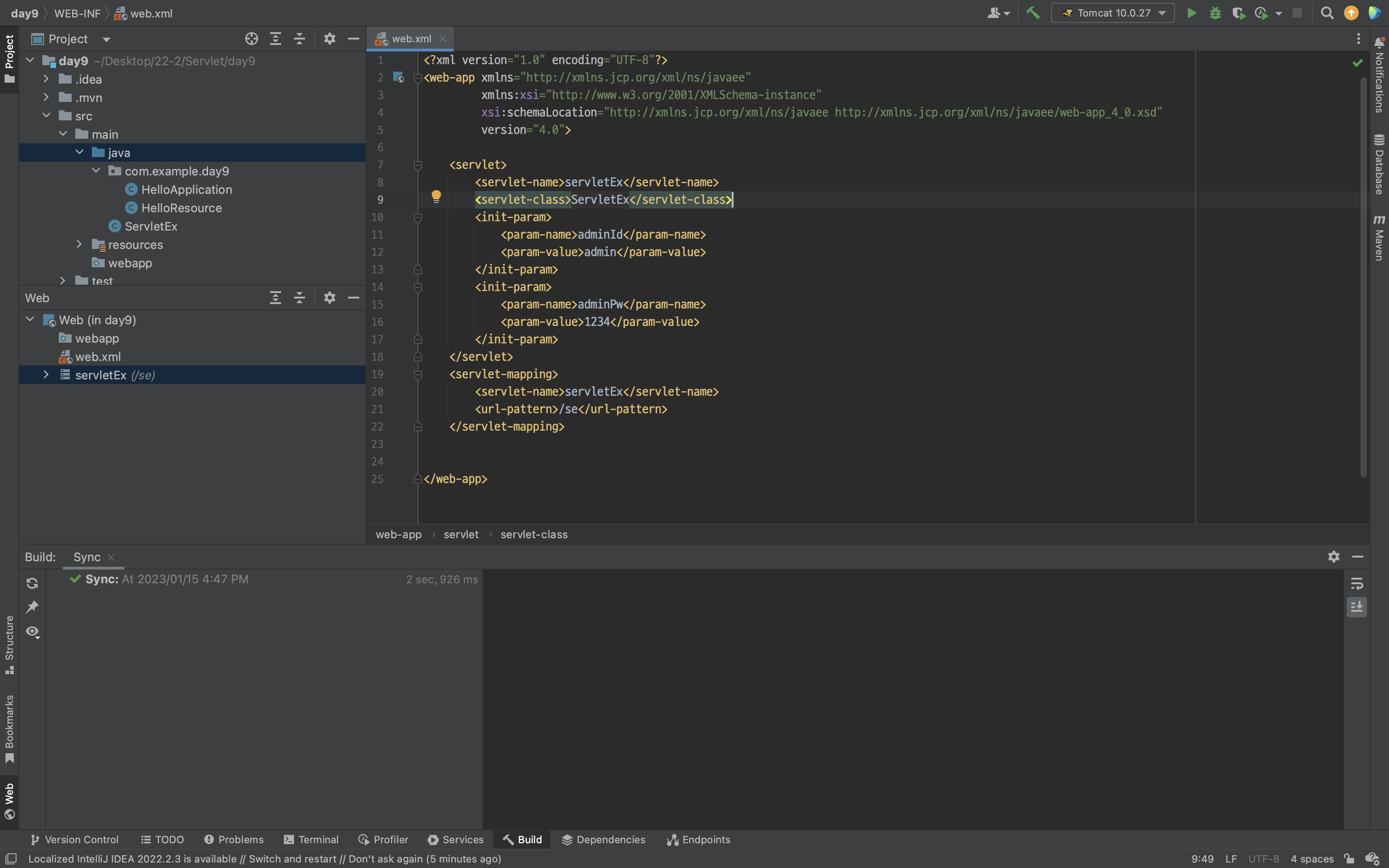Open Project panel settings gear

(x=329, y=39)
